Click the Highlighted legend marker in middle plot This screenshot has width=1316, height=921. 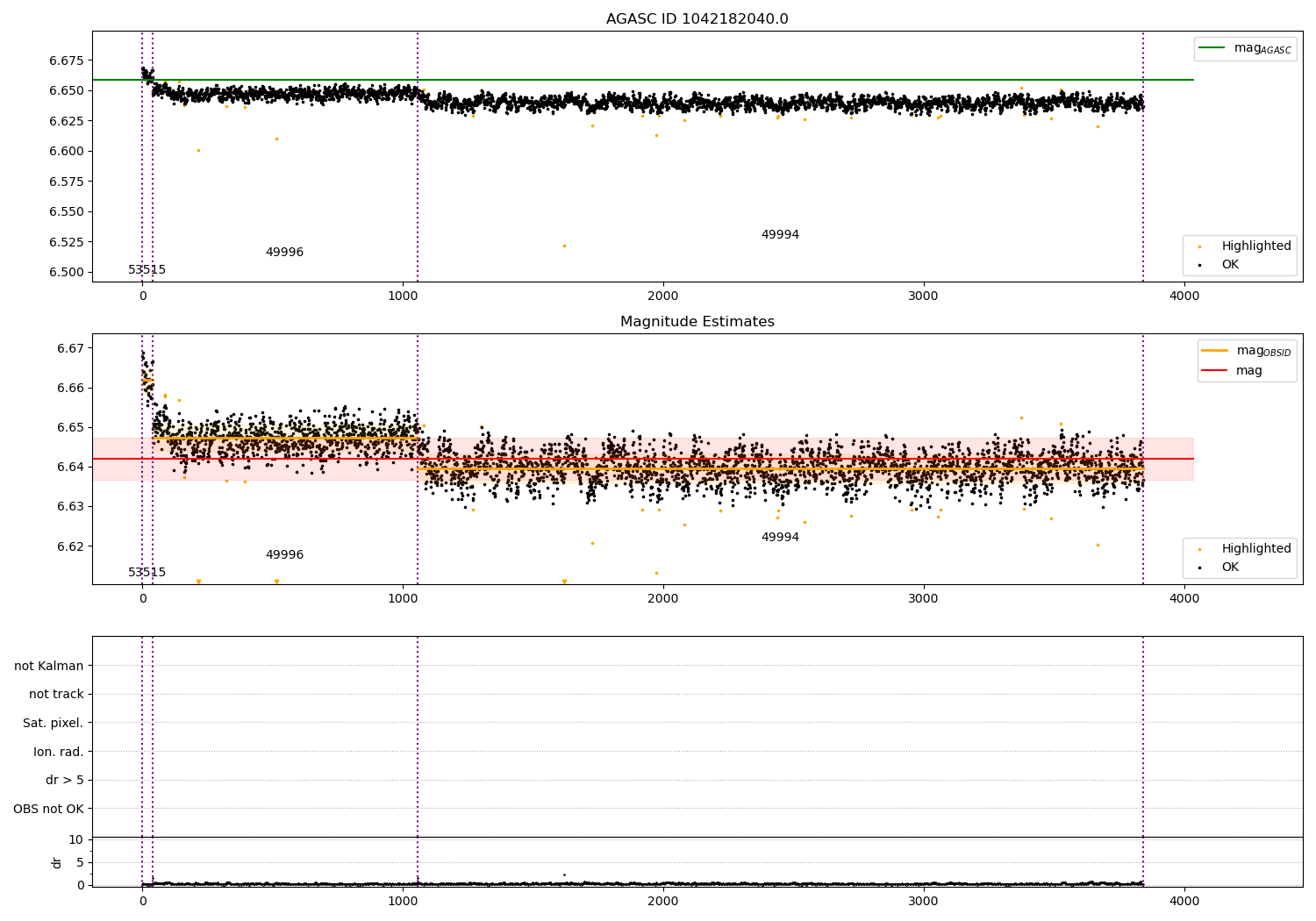coord(1199,549)
